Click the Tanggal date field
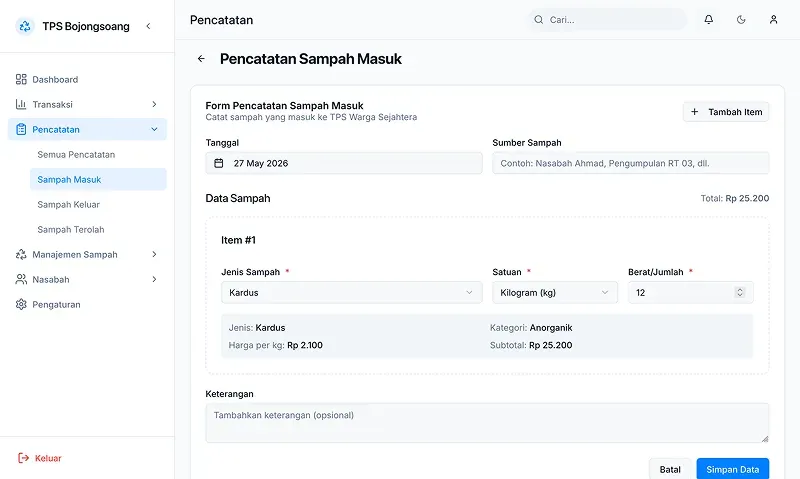This screenshot has height=479, width=800. 344,163
